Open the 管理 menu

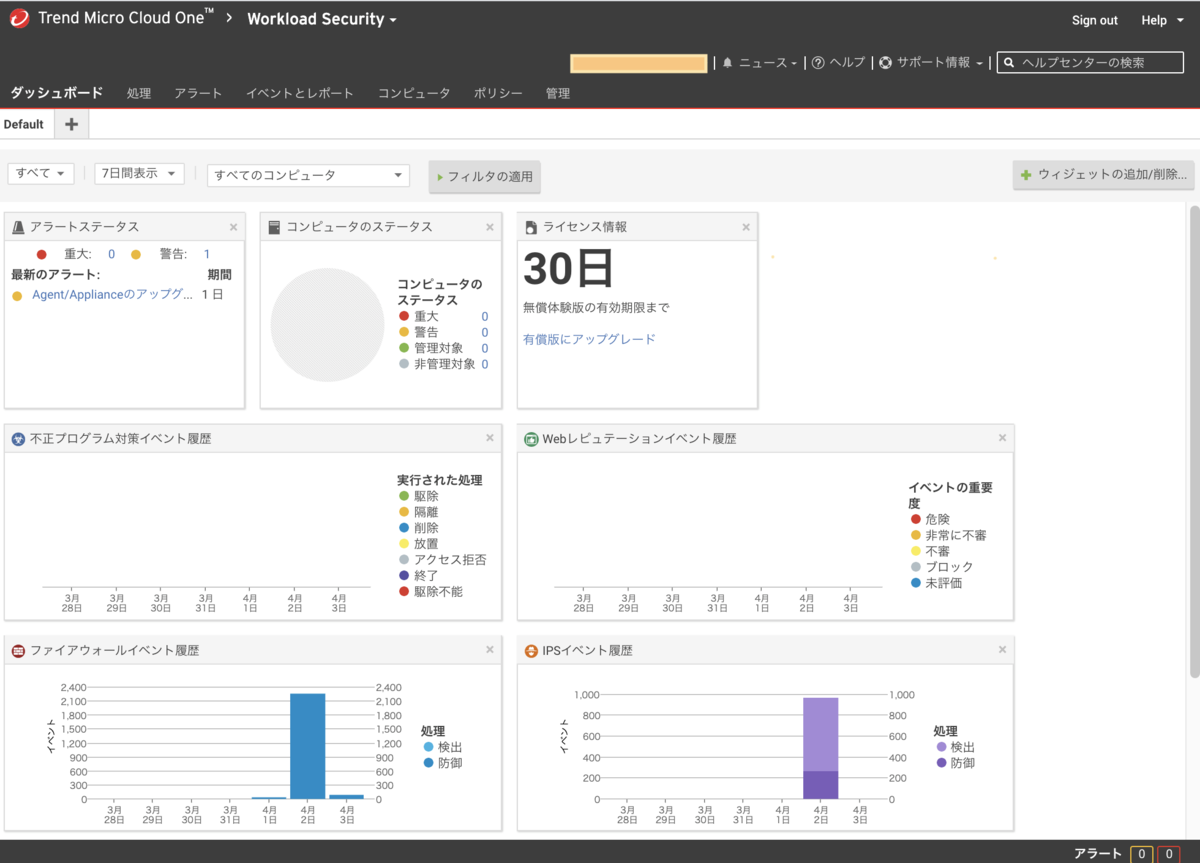click(x=558, y=93)
